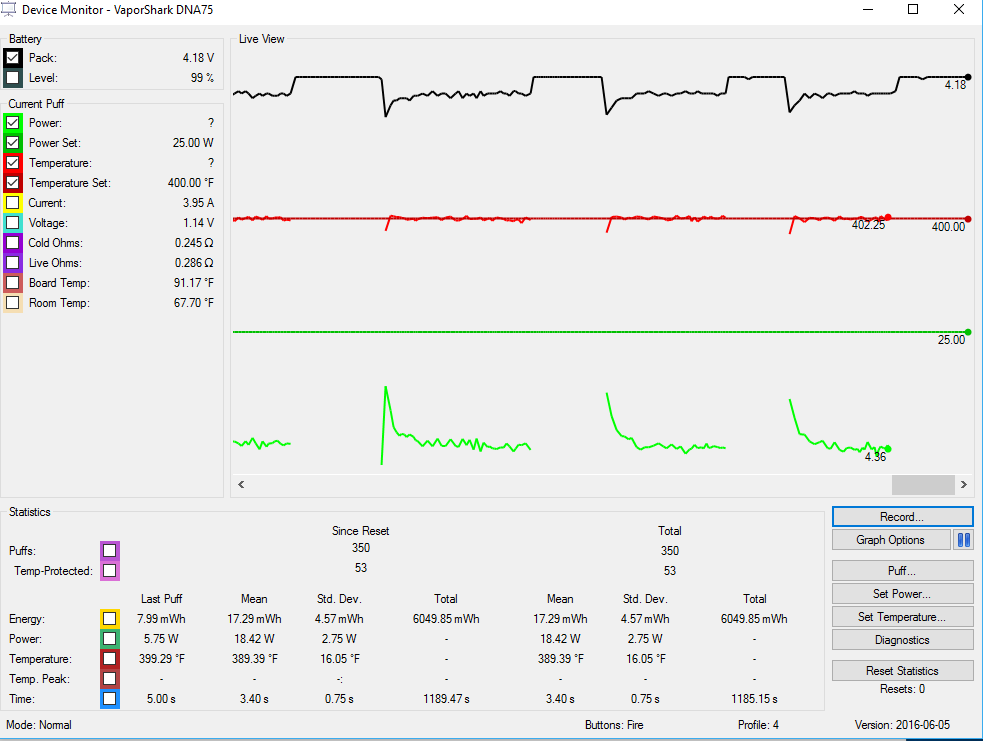This screenshot has height=741, width=983.
Task: Check the Puffs statistics checkbox
Action: pos(110,550)
